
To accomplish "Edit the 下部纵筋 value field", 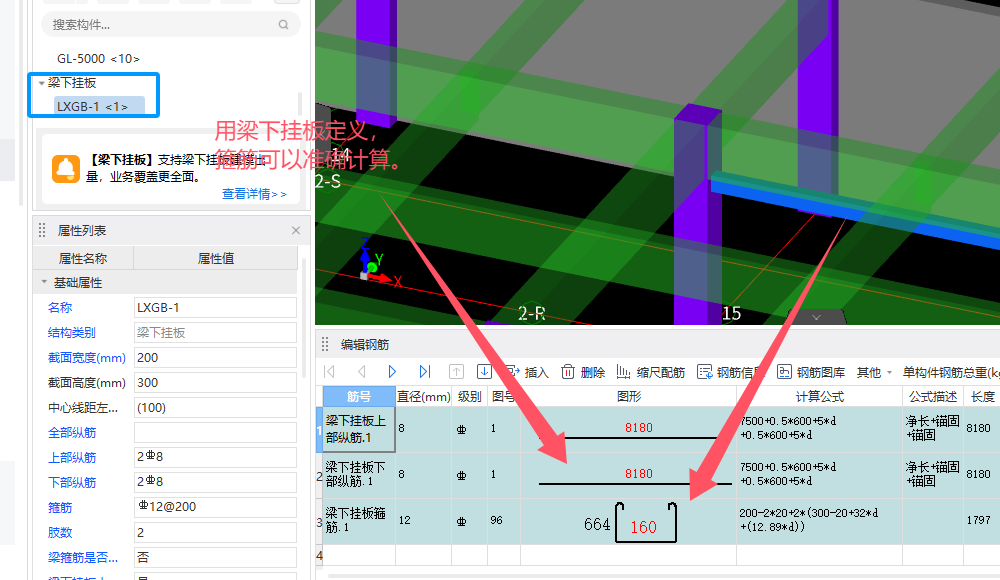I will [x=215, y=482].
